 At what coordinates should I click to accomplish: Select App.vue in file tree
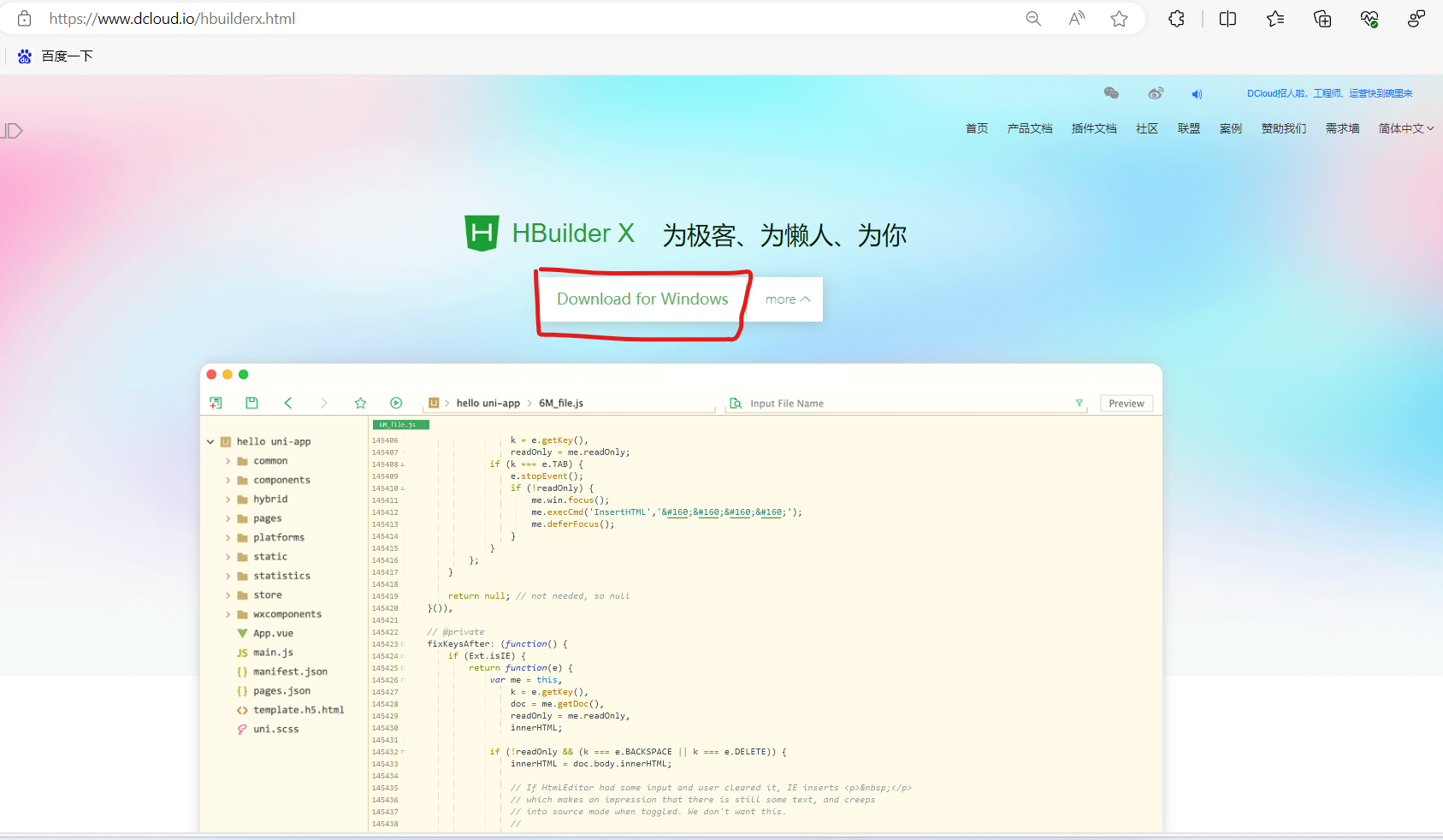pos(273,634)
